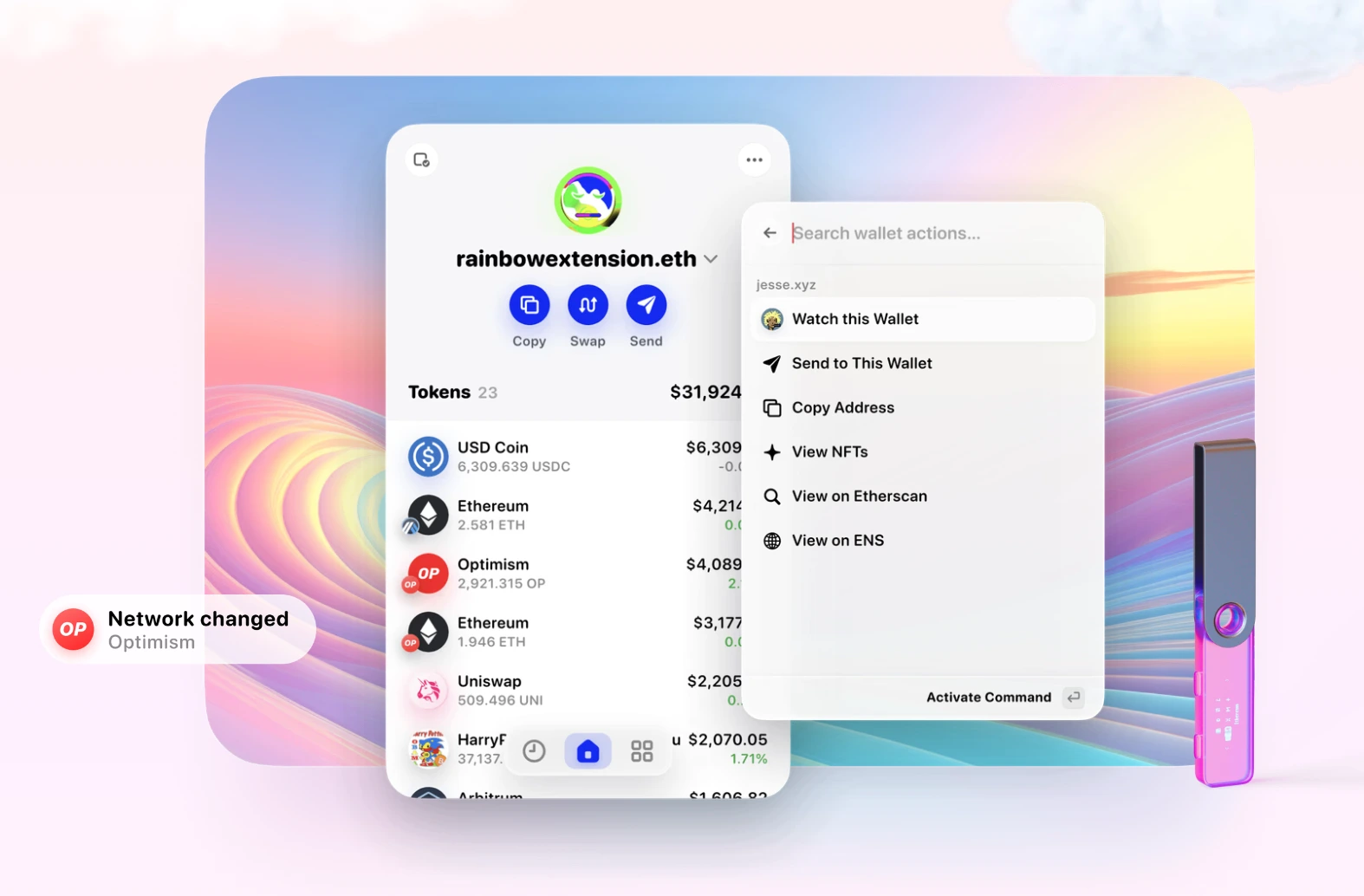Click the OP icon in the notification
Viewport: 1364px width, 896px height.
(x=73, y=629)
